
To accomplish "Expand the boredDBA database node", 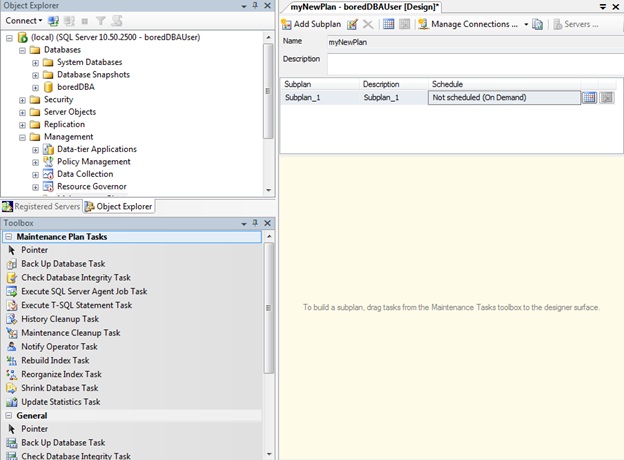I will pyautogui.click(x=35, y=87).
